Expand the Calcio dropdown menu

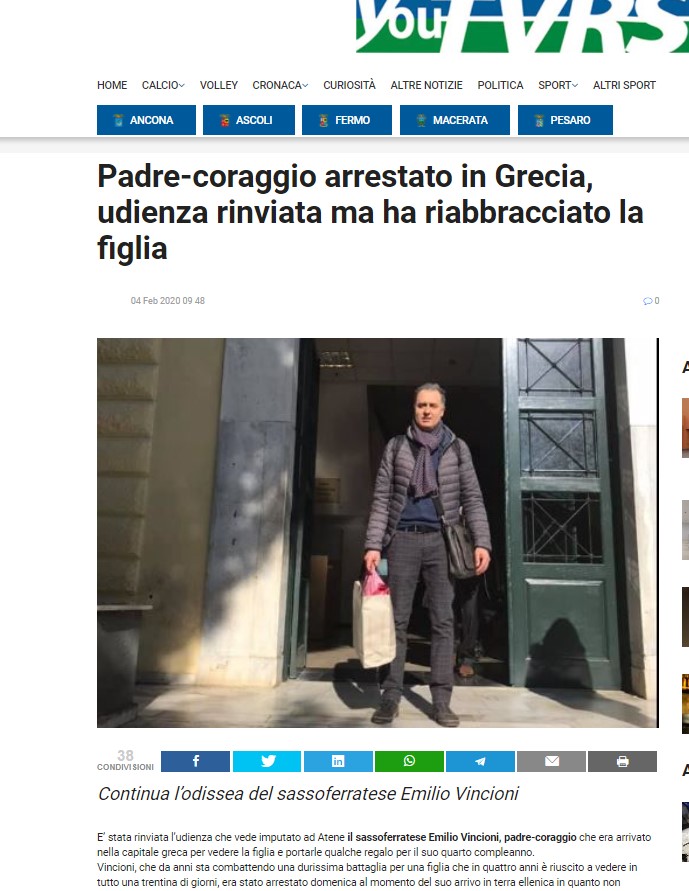(x=163, y=85)
